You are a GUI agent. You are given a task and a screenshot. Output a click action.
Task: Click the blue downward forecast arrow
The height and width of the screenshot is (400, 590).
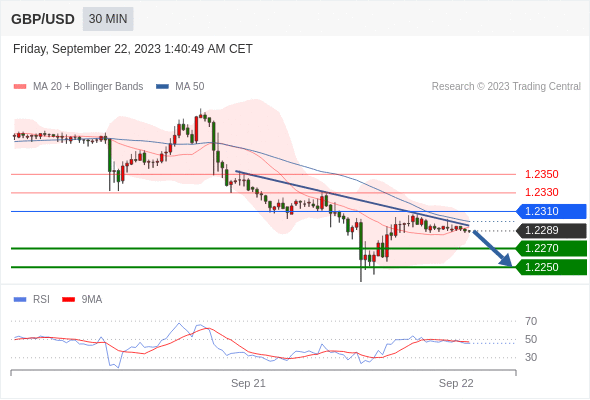point(493,248)
